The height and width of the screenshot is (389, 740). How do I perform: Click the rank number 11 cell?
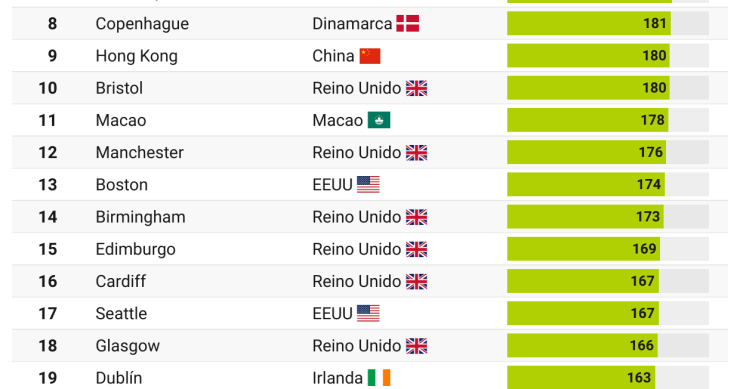point(48,120)
